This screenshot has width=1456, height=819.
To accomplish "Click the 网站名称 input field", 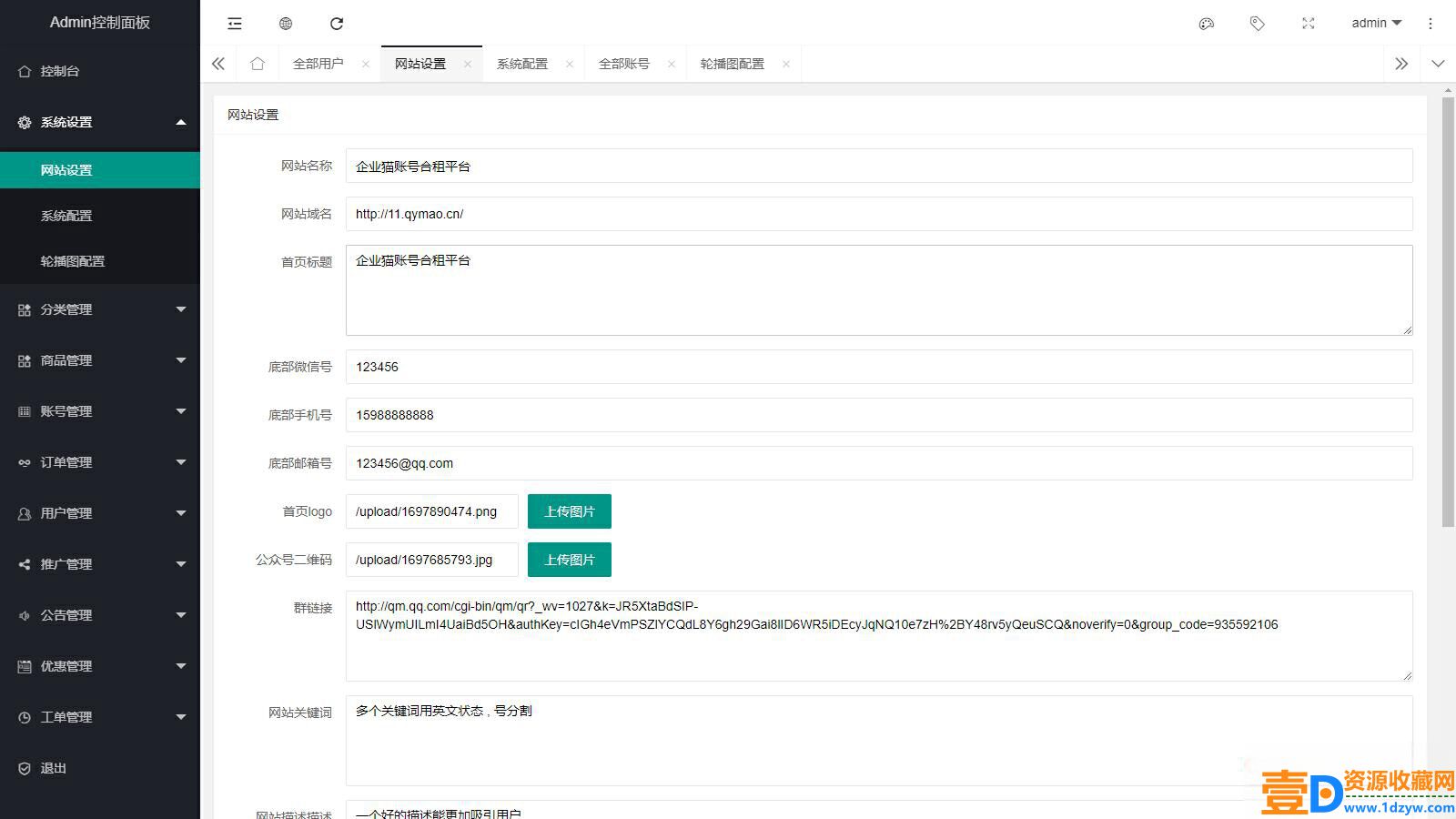I will [879, 166].
